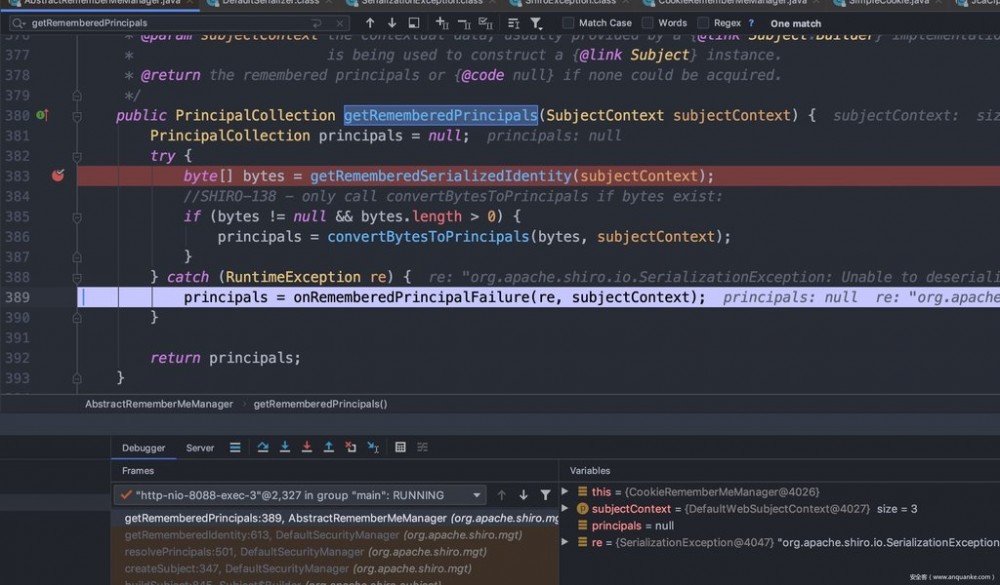Click the blue Step Into icon
The image size is (1000, 585).
tap(285, 447)
